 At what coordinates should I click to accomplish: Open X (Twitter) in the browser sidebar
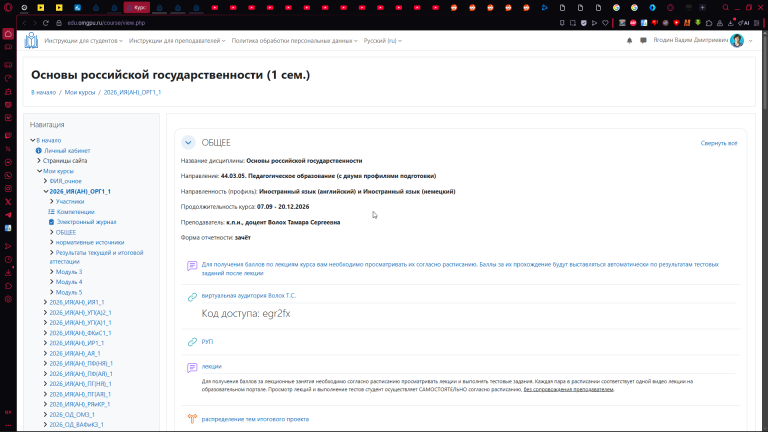[x=8, y=202]
